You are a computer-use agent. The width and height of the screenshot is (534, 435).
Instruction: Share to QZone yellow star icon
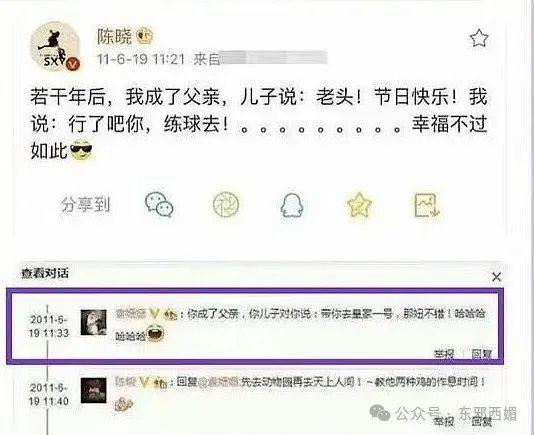[x=359, y=205]
